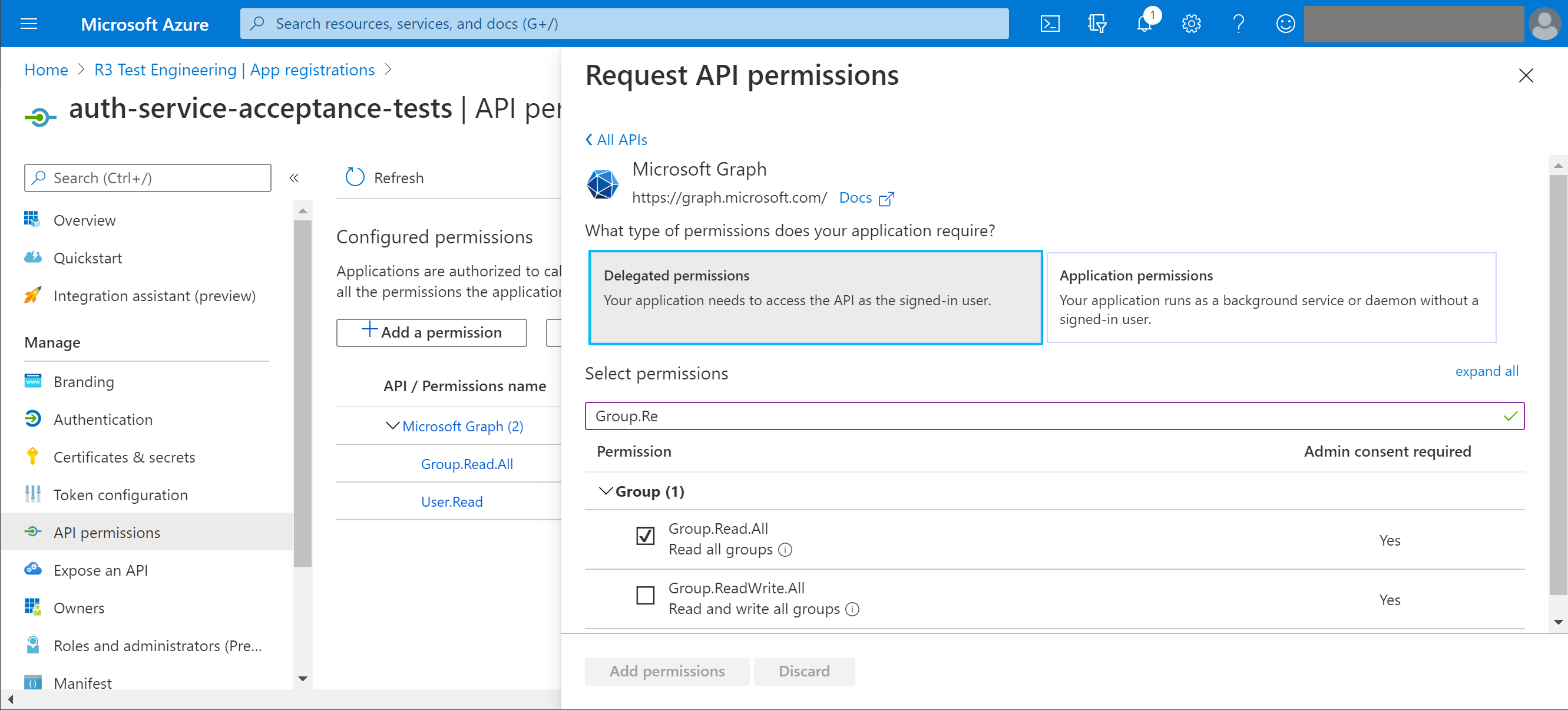
Task: Click the Roles and administrators icon
Action: point(32,645)
